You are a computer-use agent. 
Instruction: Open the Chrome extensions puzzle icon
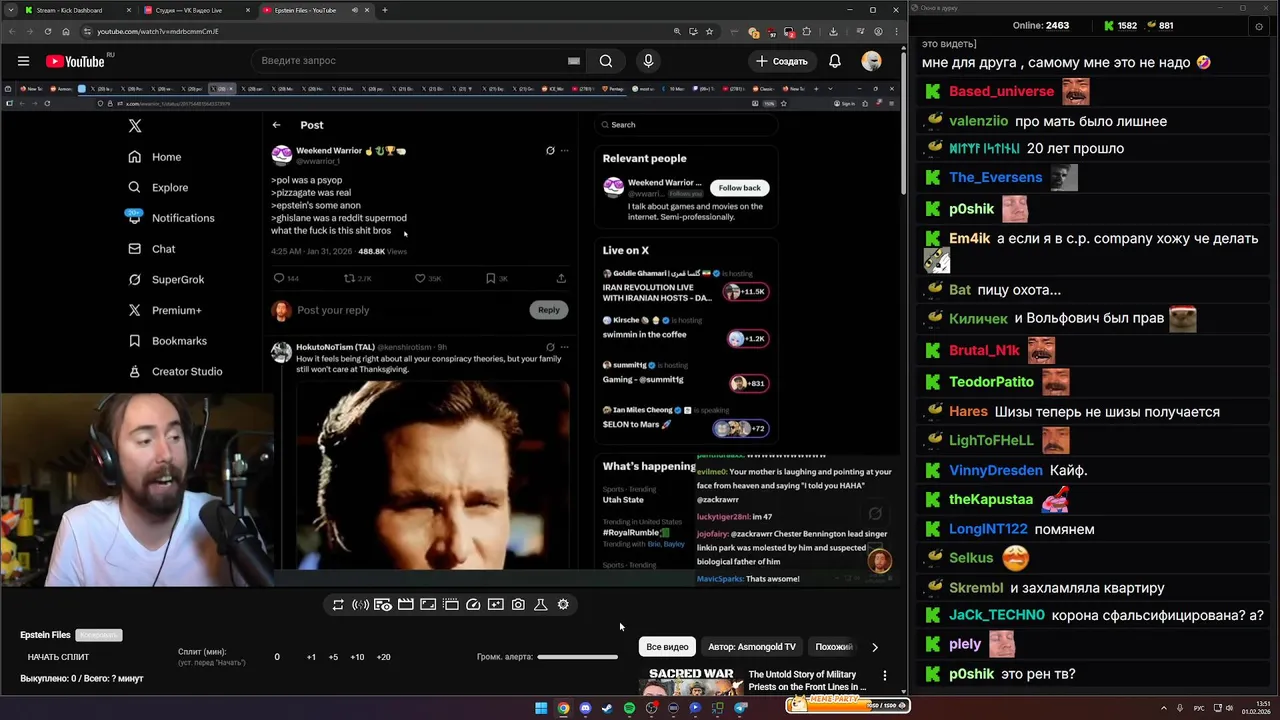pyautogui.click(x=807, y=31)
